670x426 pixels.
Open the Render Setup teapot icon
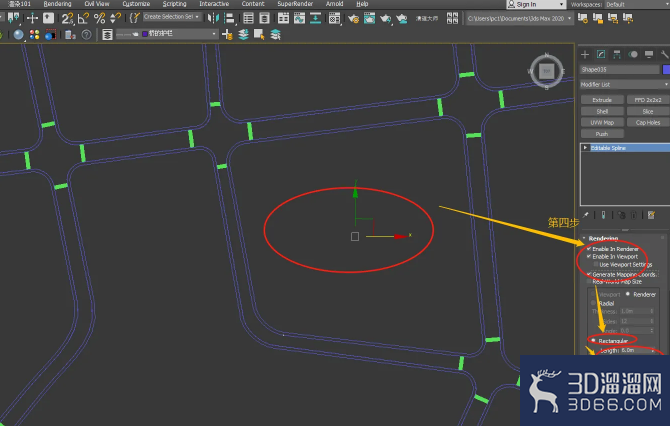(x=353, y=18)
